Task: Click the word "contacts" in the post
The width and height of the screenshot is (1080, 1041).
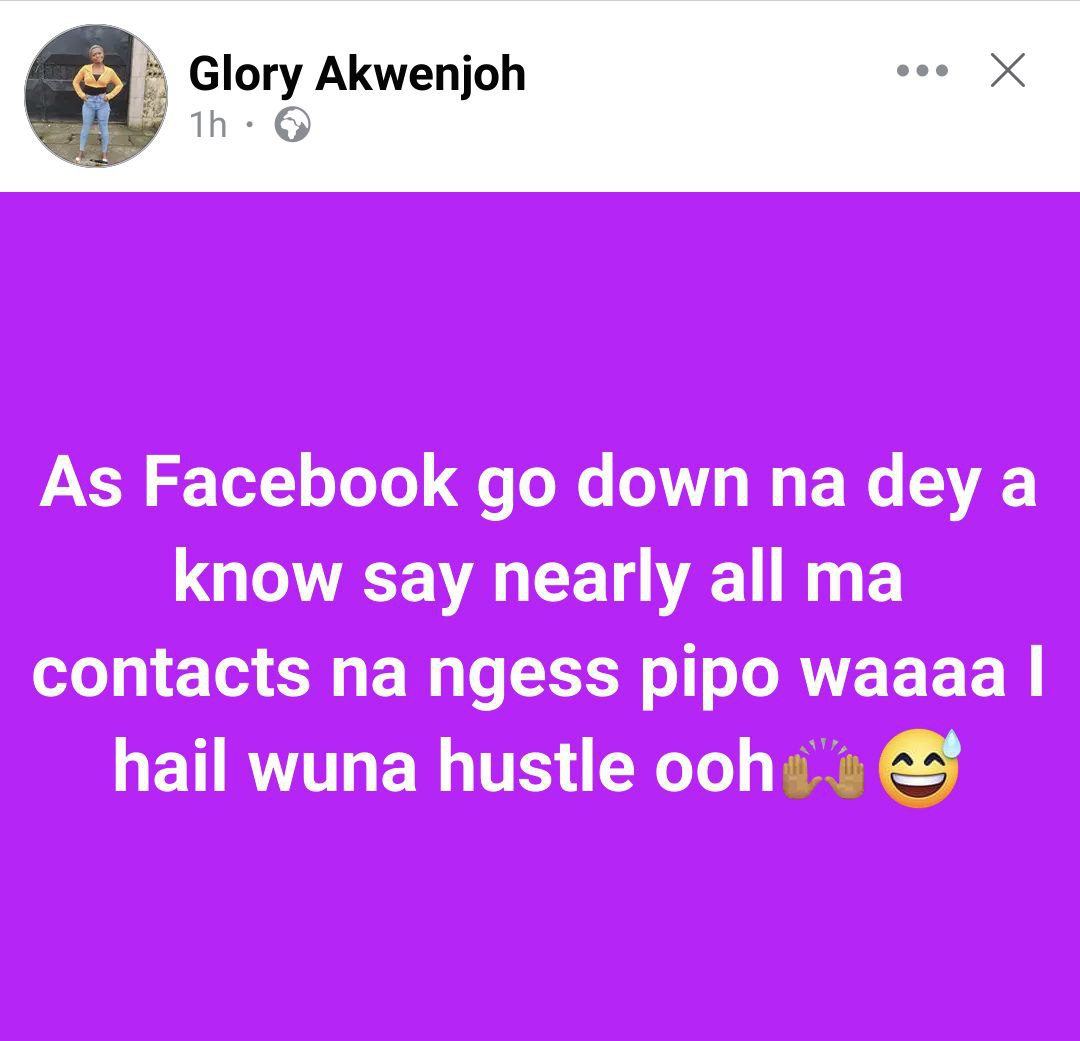Action: tap(171, 672)
